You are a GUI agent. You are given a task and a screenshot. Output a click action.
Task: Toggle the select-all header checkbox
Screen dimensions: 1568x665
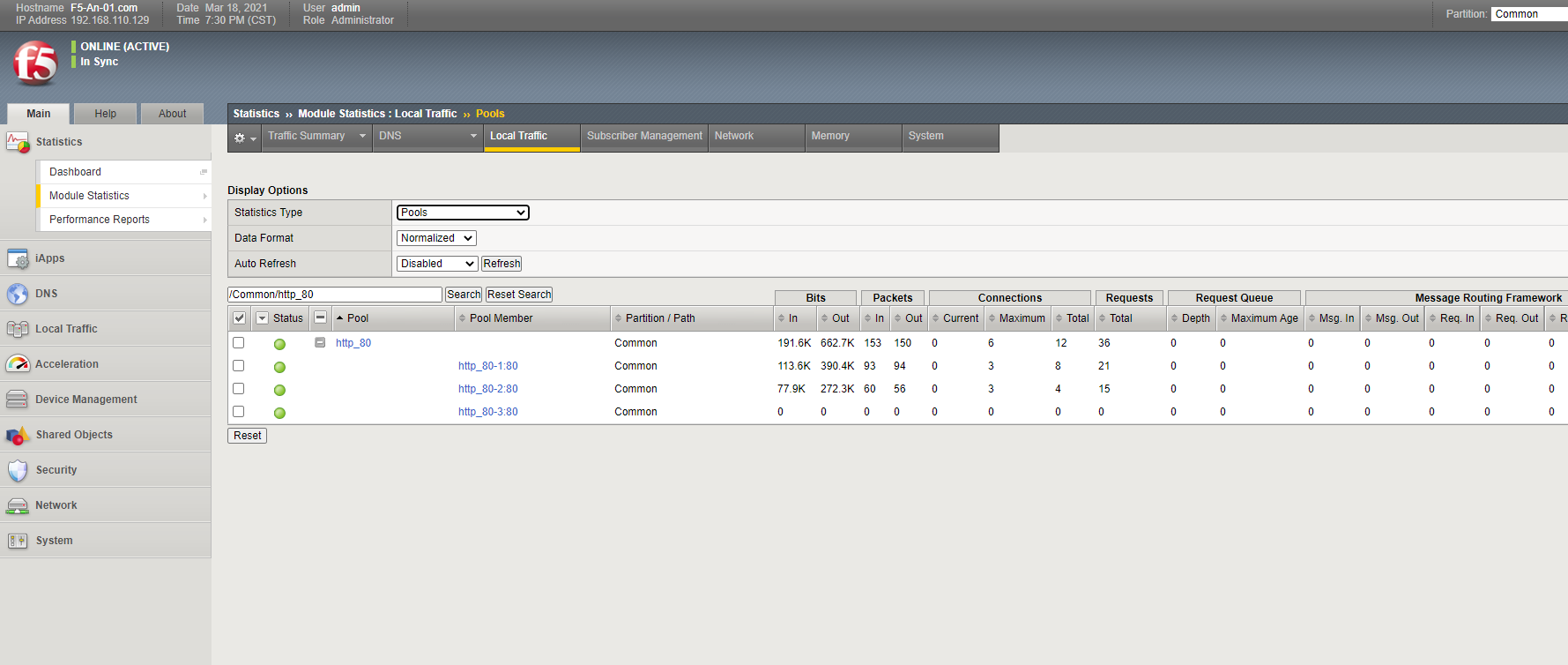[239, 318]
